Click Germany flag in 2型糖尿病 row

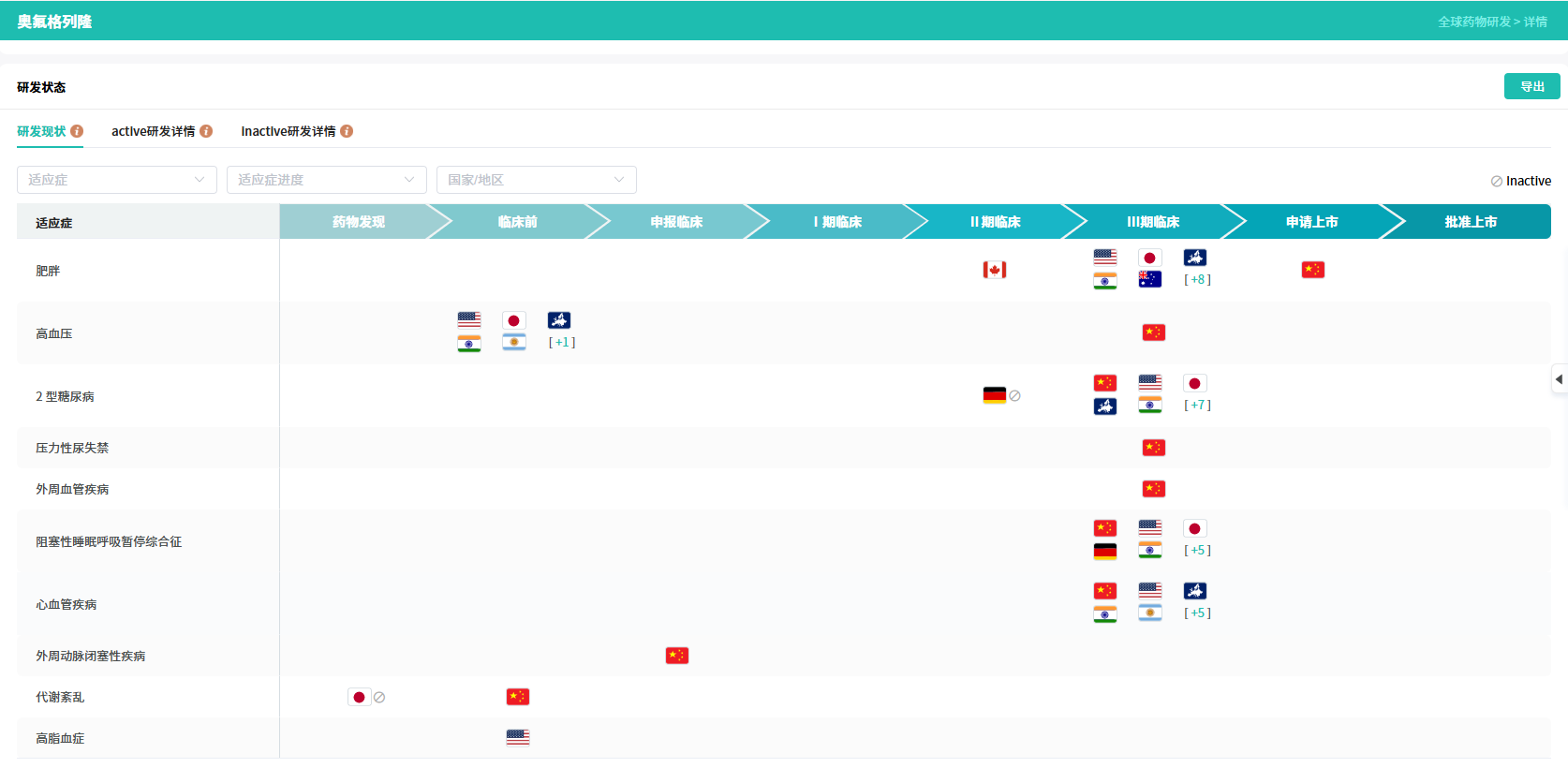coord(995,395)
